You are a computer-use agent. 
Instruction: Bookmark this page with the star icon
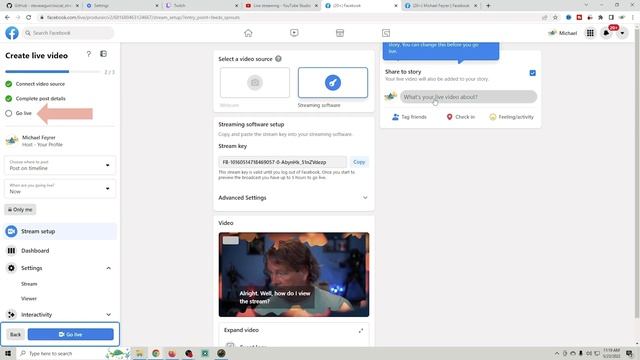coord(555,18)
